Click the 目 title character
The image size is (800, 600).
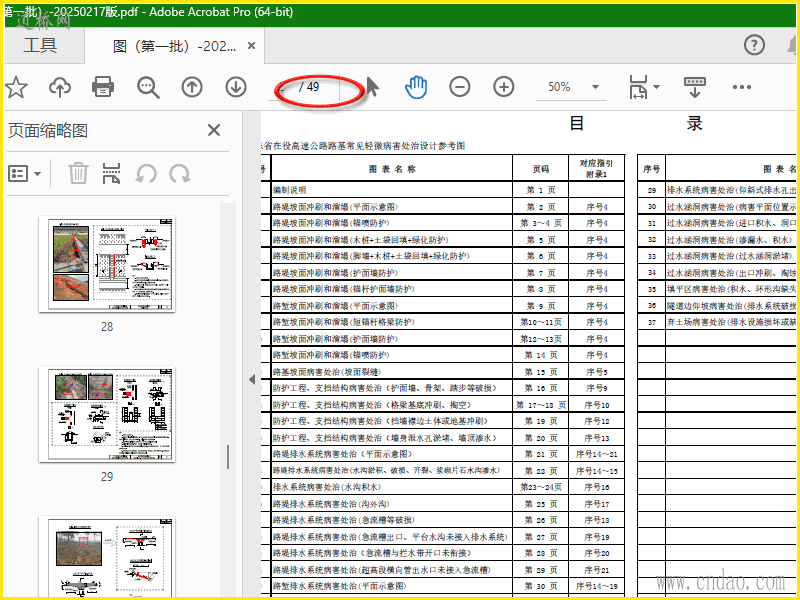point(577,123)
